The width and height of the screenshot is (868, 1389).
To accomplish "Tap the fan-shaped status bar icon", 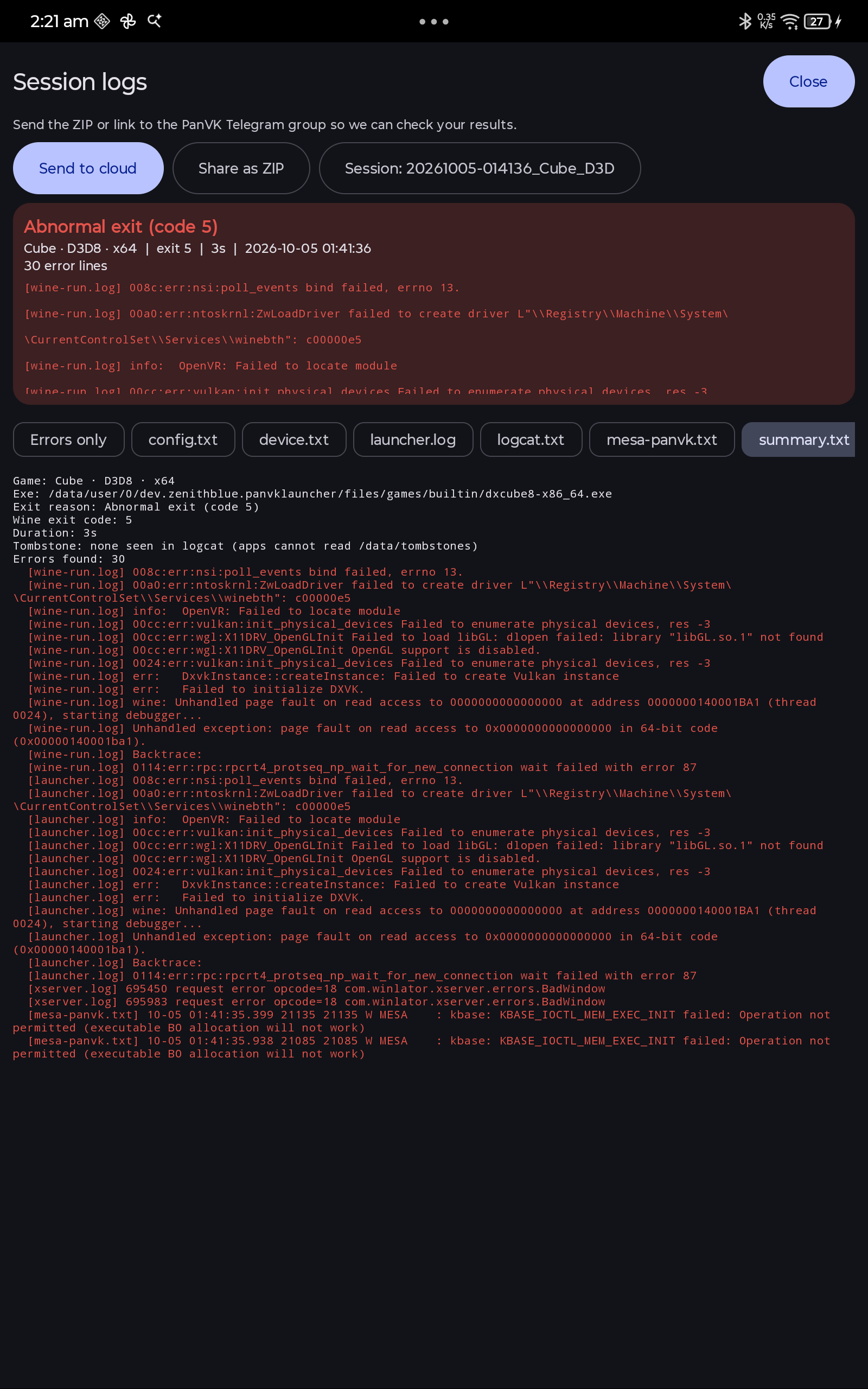I will (x=128, y=21).
